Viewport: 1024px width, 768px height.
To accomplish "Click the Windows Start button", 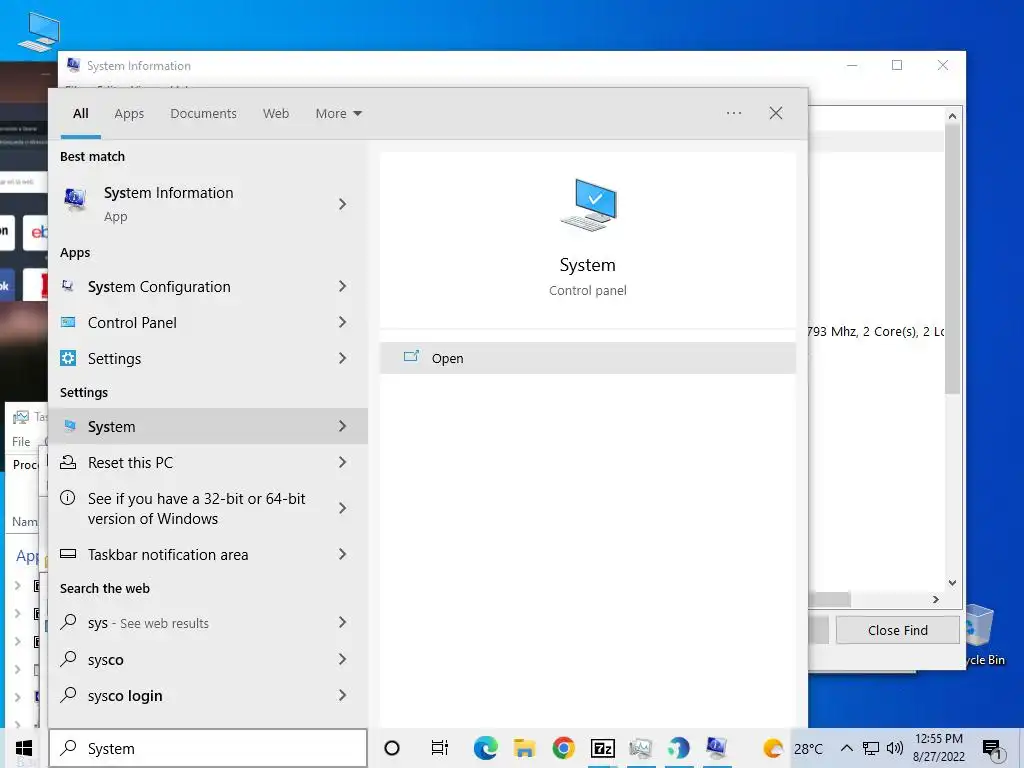I will 24,748.
